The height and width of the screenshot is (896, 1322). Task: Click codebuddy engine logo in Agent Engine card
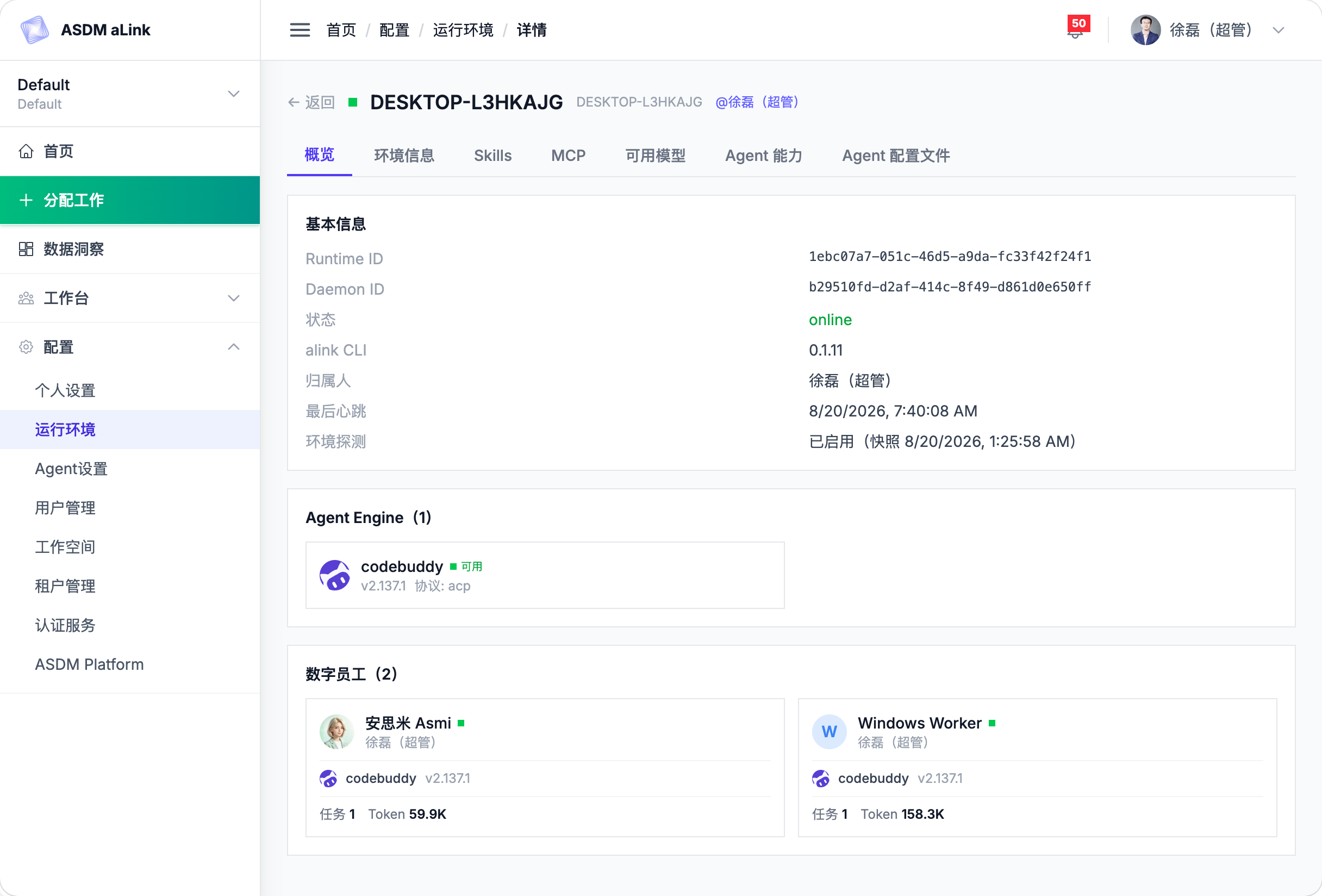[334, 575]
